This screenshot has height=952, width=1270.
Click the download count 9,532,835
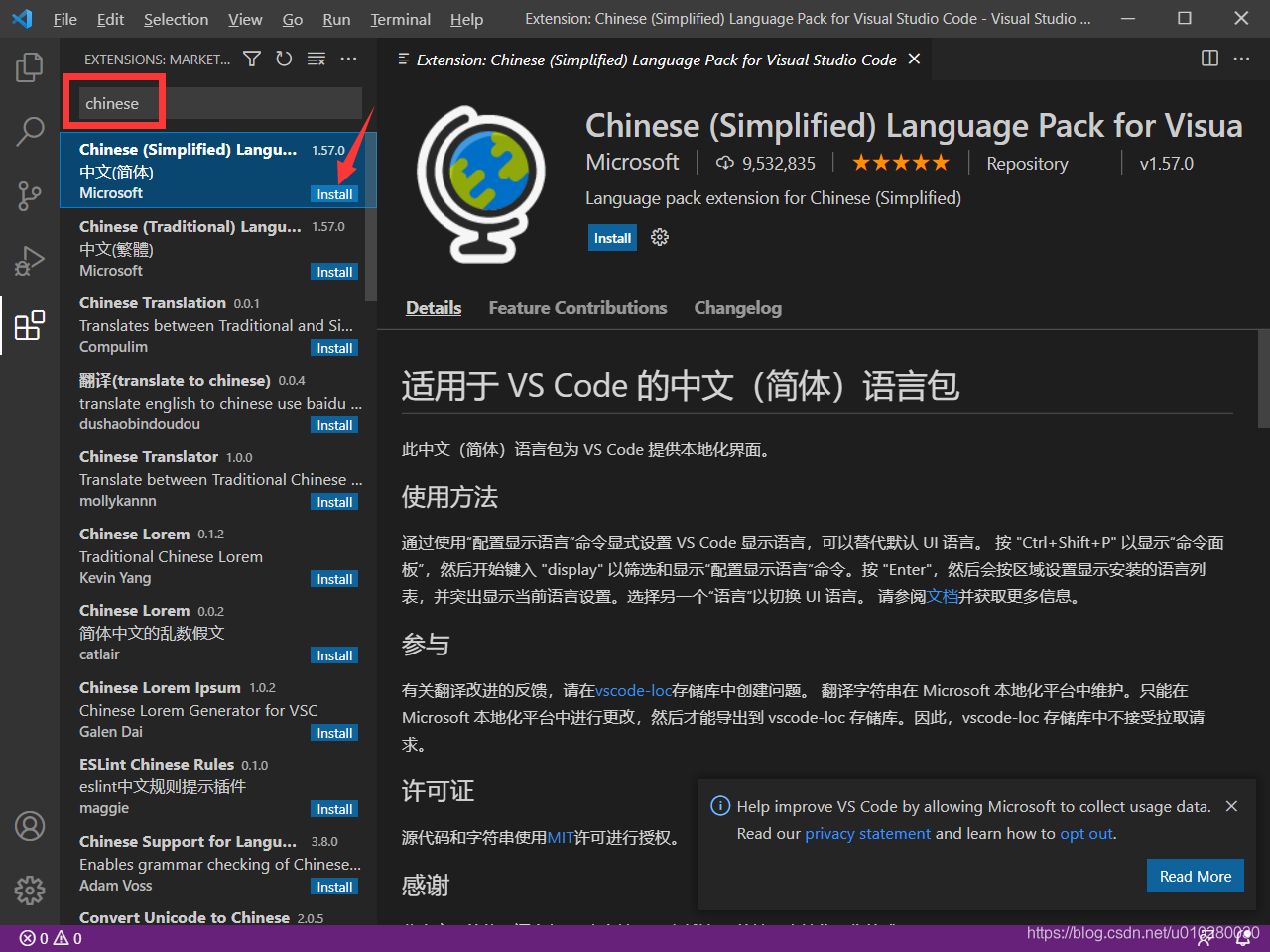[x=766, y=163]
